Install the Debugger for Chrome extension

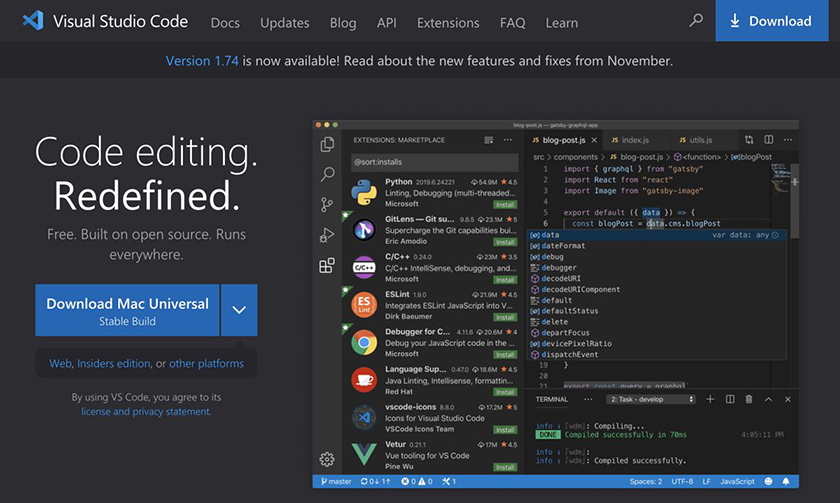click(505, 355)
